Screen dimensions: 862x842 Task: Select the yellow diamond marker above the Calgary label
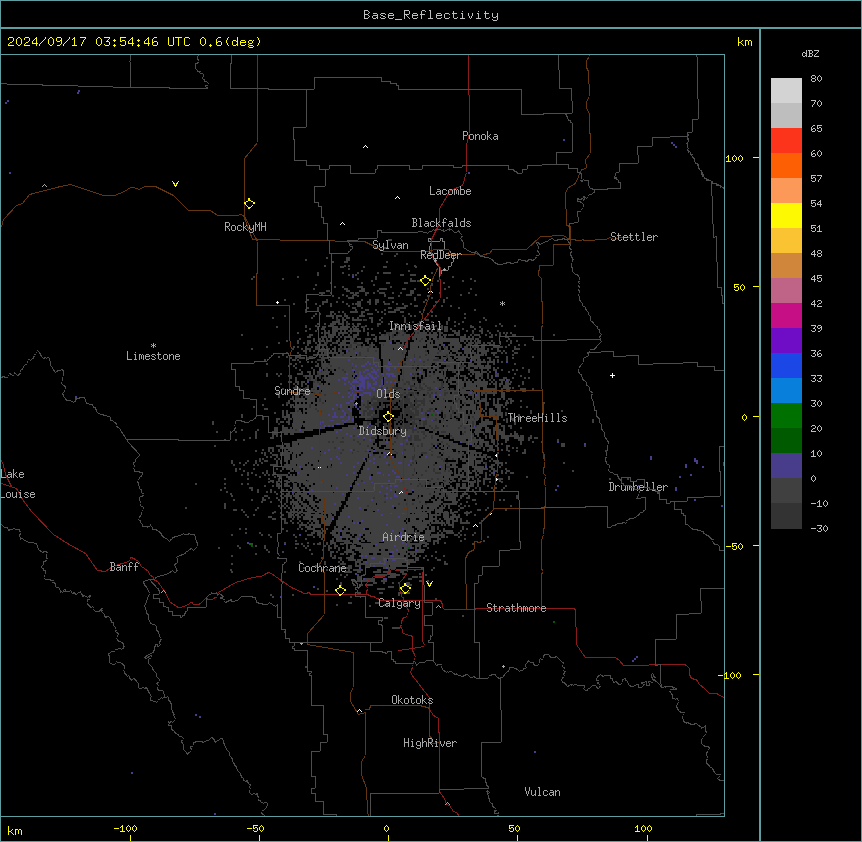pos(405,589)
